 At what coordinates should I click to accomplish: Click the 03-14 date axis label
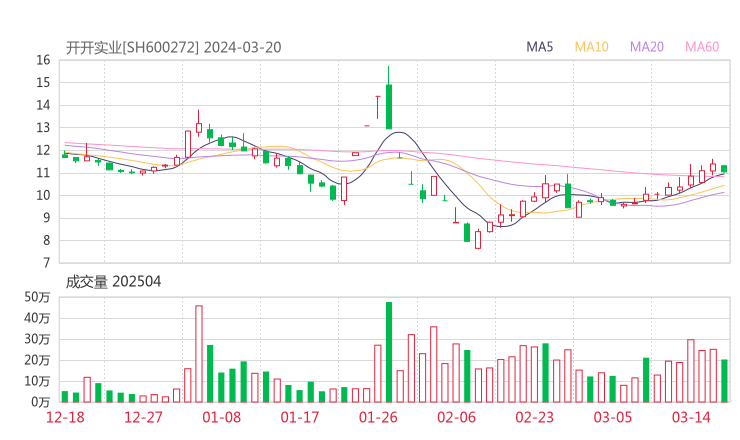(x=691, y=417)
